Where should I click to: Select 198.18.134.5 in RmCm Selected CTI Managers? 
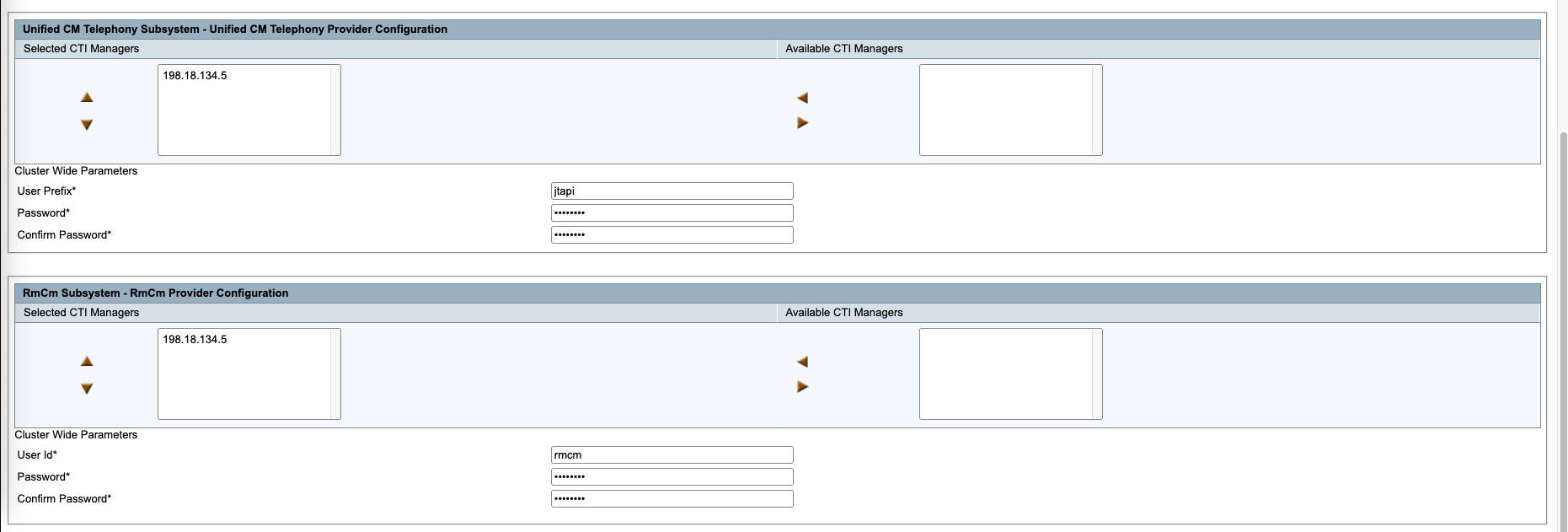(195, 340)
